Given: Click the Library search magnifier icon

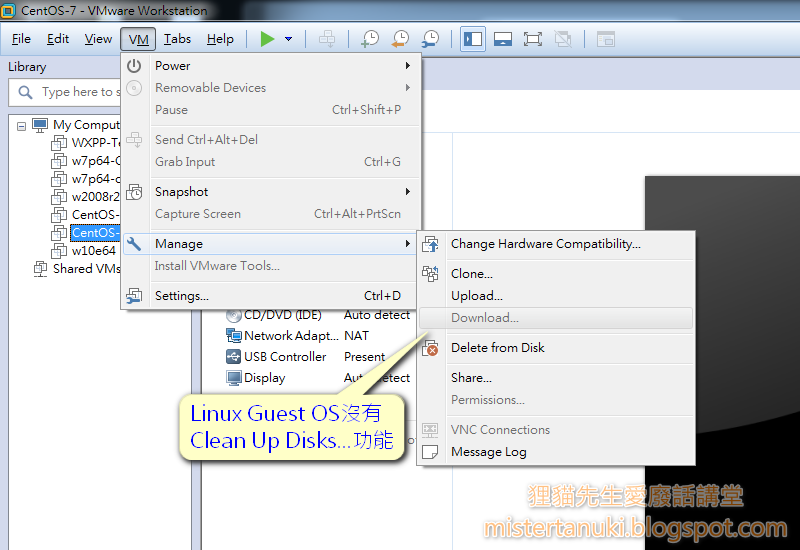Looking at the screenshot, I should [x=25, y=92].
